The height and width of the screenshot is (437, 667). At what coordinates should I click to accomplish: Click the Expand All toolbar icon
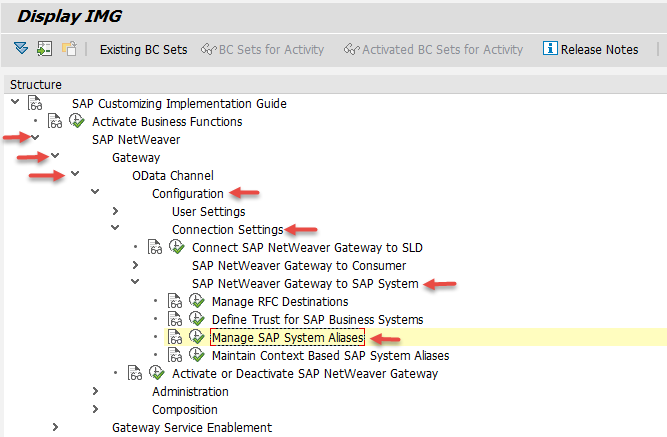(21, 49)
